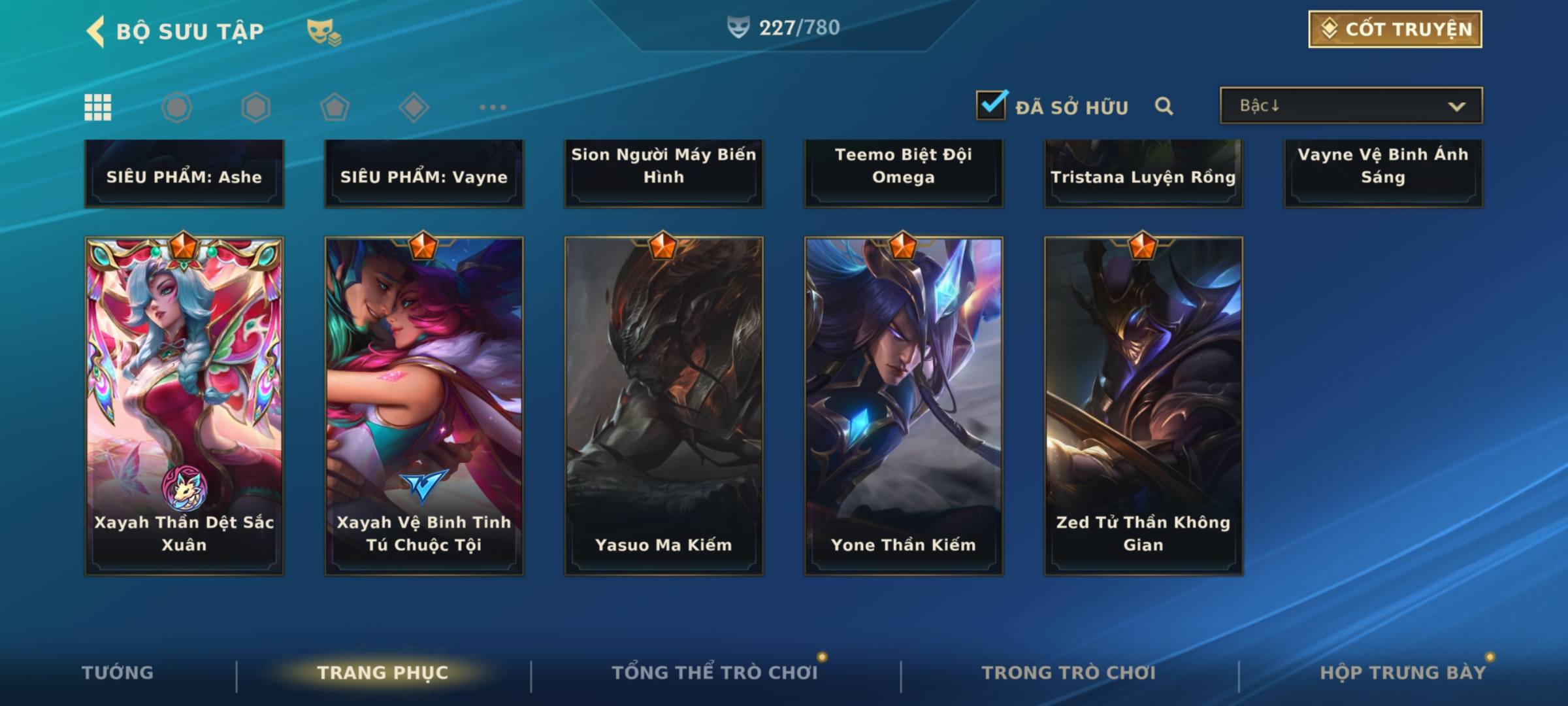Open the mask and coins skin shop icon
1568x706 pixels.
[x=324, y=32]
